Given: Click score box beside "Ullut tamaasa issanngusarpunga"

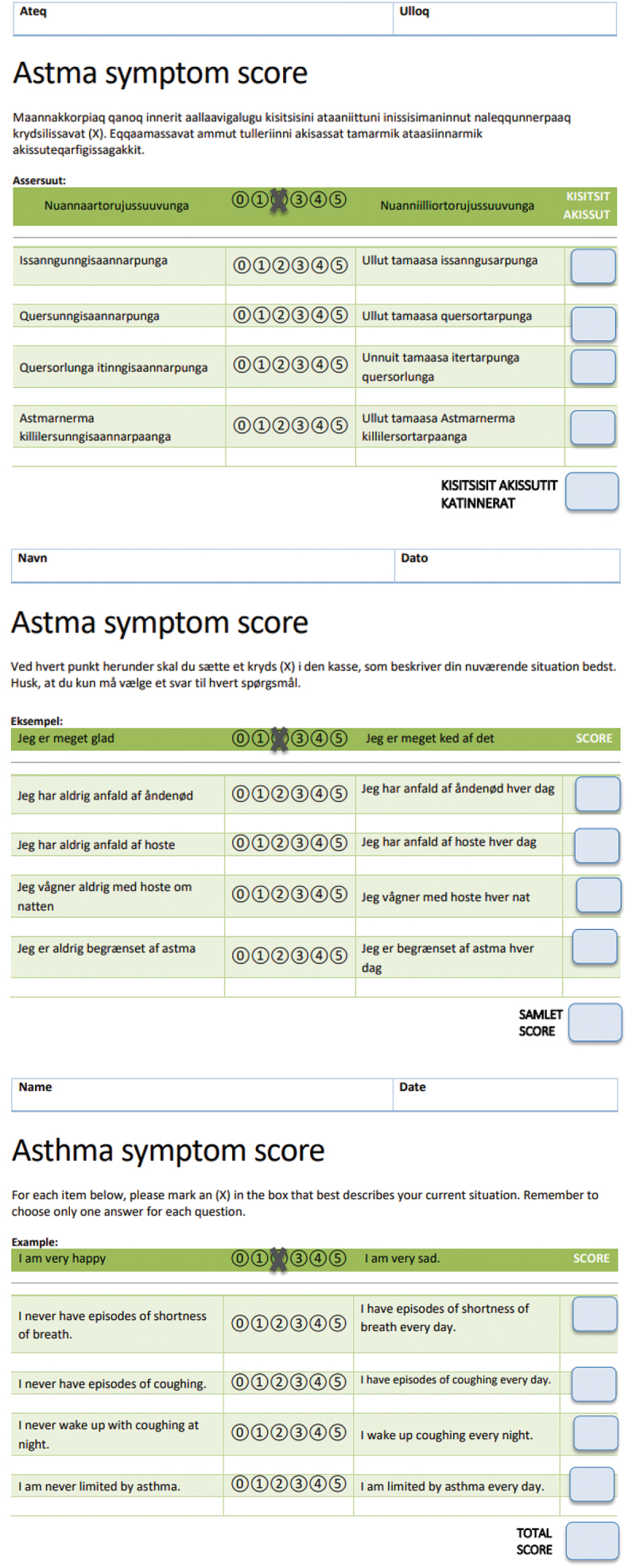Looking at the screenshot, I should [593, 266].
